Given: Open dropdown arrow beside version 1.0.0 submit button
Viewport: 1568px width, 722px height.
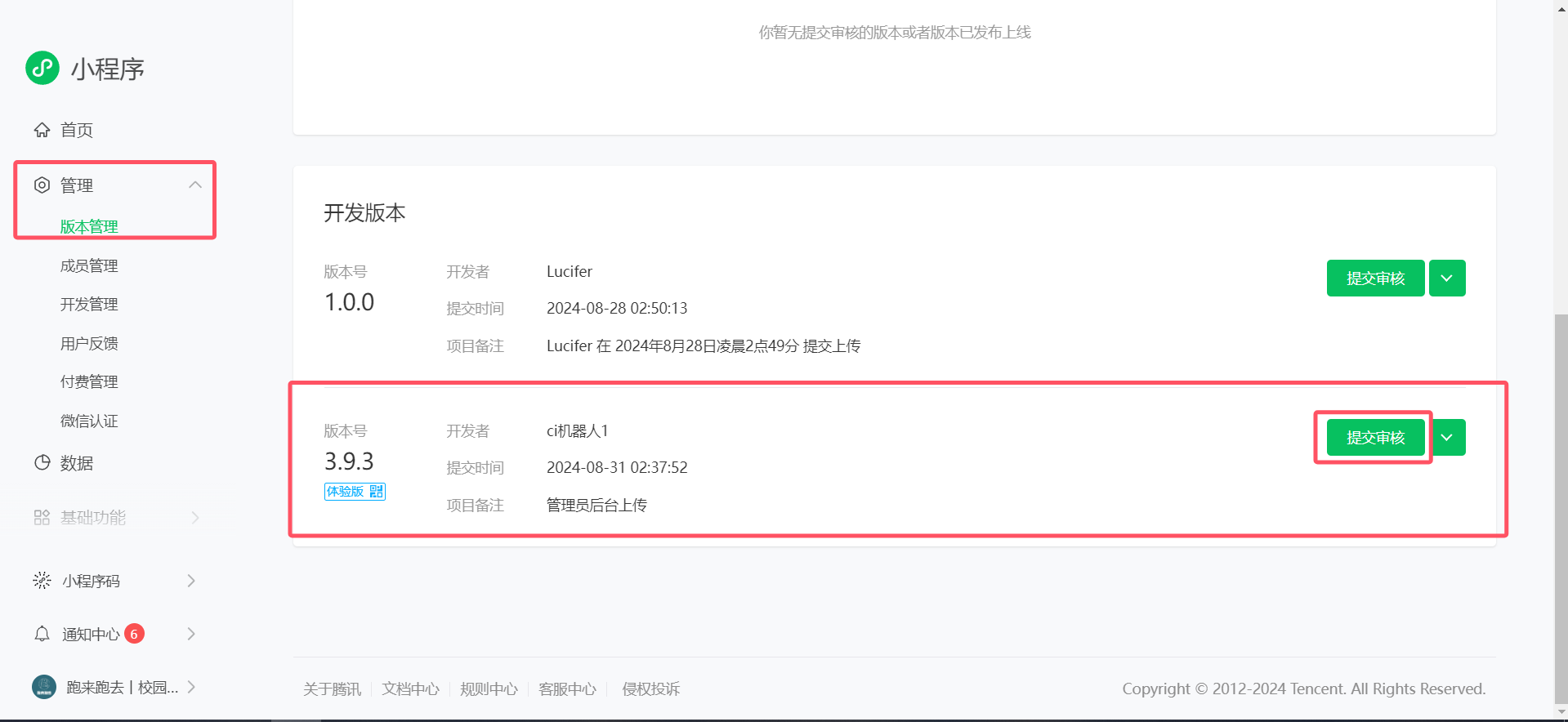Looking at the screenshot, I should point(1447,279).
